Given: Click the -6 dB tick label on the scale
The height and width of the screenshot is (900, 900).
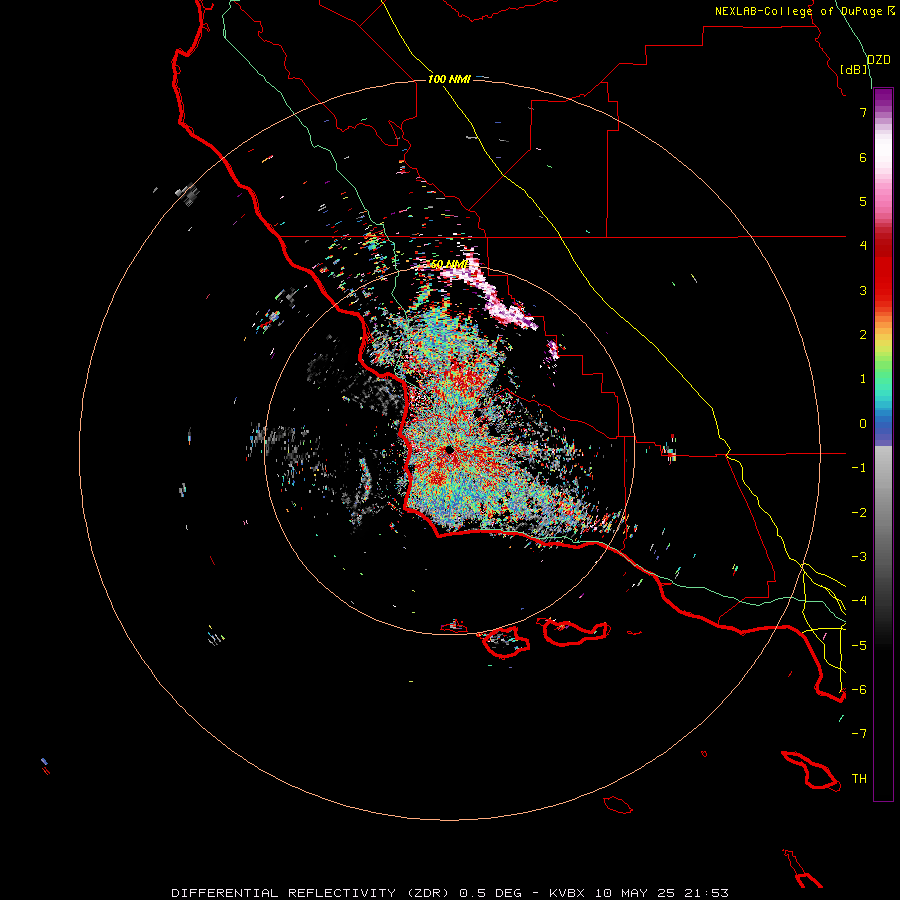Looking at the screenshot, I should pyautogui.click(x=859, y=690).
